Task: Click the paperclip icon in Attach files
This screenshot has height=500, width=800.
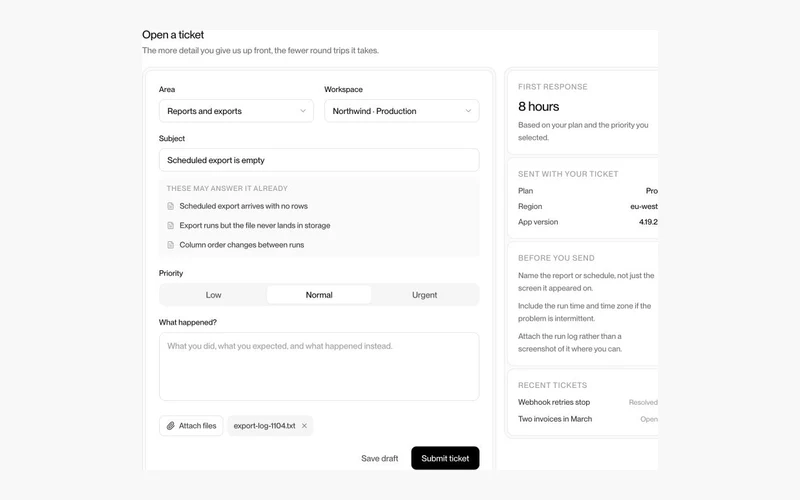Action: 171,426
